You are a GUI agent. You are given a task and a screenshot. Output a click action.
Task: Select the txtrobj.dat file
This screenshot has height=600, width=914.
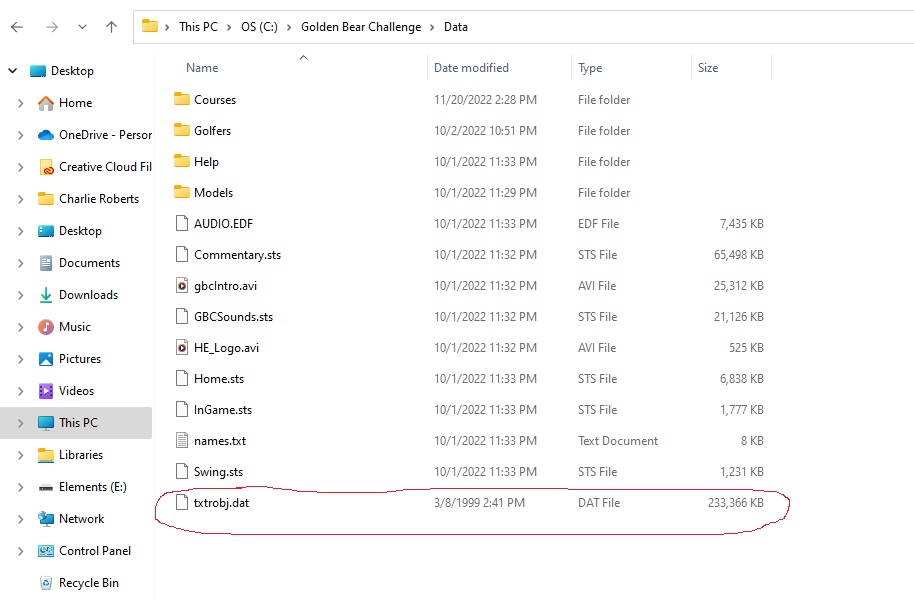(221, 503)
